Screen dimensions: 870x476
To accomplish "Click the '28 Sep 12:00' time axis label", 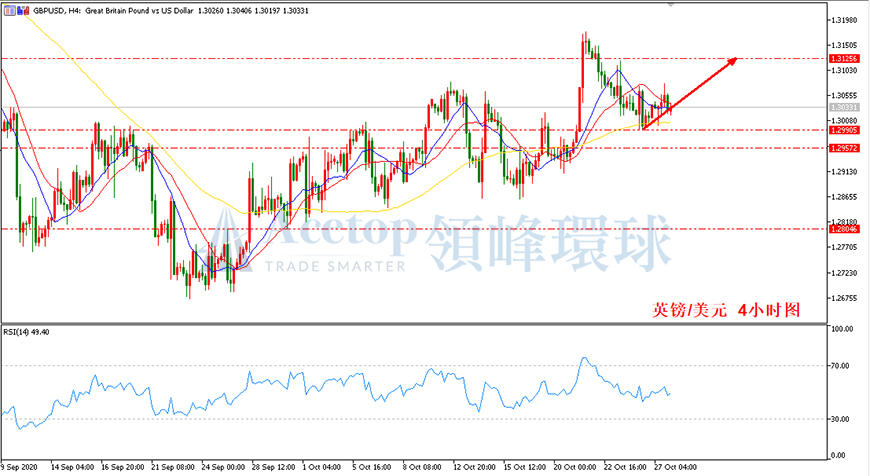I will (x=274, y=467).
